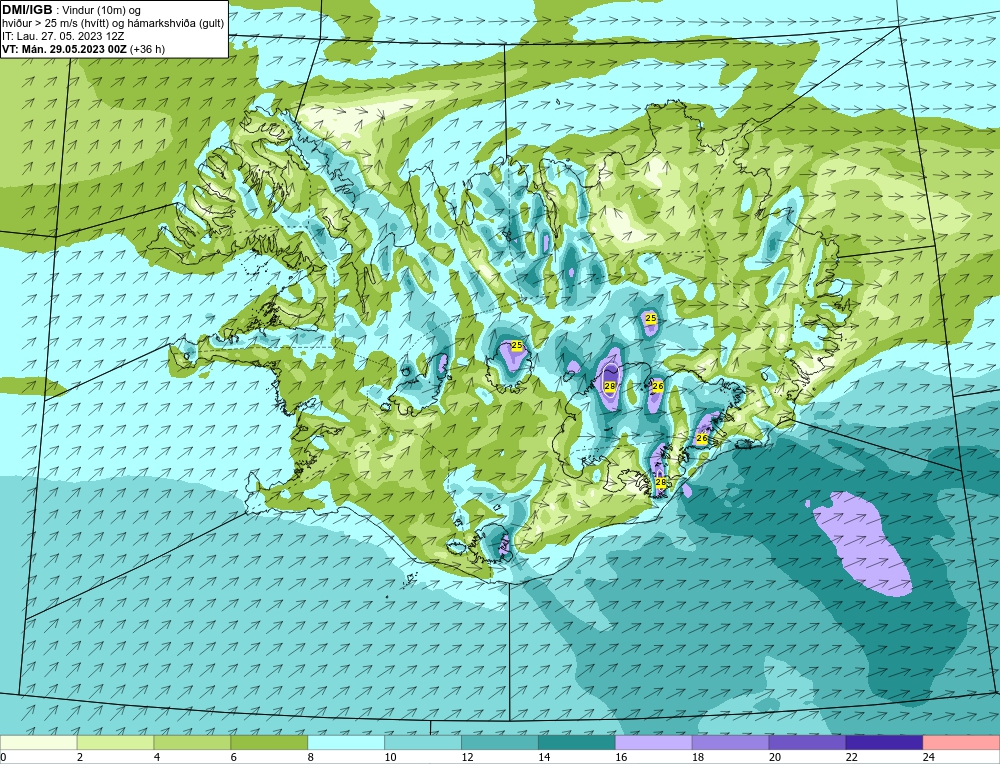This screenshot has width=1000, height=764.
Task: Click the legend scale value 4
Action: point(157,757)
